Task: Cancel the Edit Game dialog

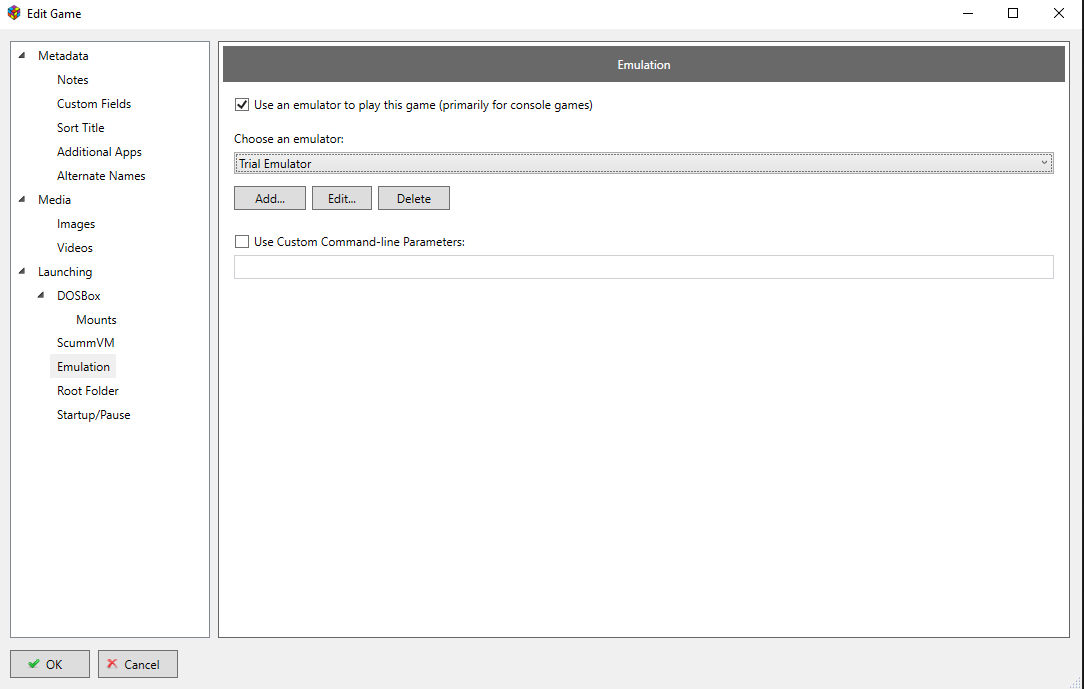Action: (x=138, y=664)
